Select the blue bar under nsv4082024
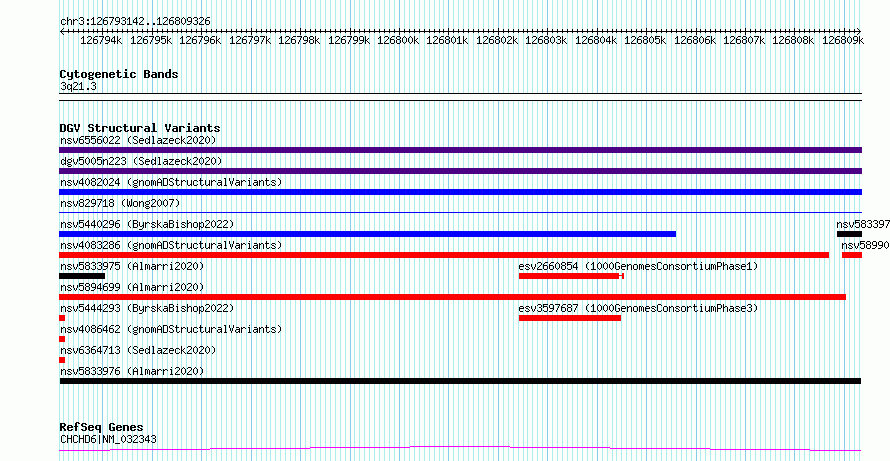890x461 pixels. click(460, 192)
